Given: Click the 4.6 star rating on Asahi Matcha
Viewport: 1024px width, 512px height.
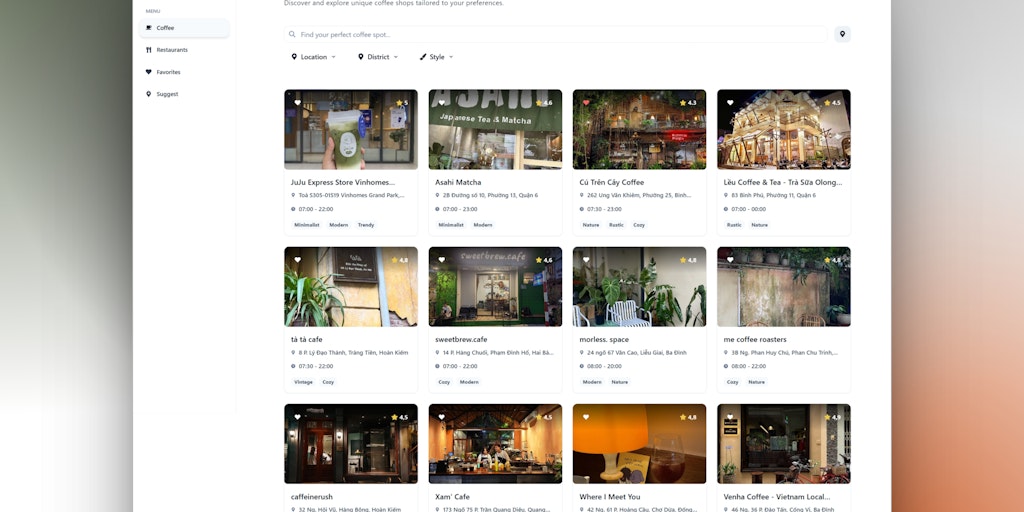Looking at the screenshot, I should (544, 103).
